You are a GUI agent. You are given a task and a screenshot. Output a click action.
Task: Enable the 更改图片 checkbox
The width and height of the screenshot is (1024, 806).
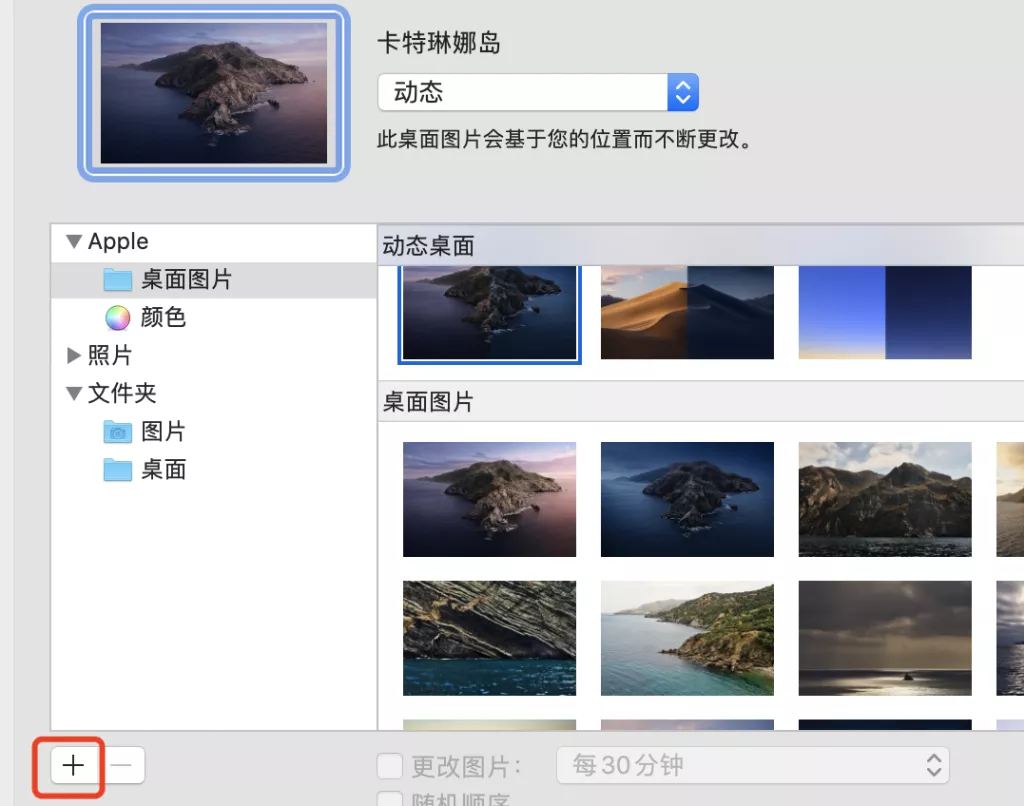click(389, 767)
